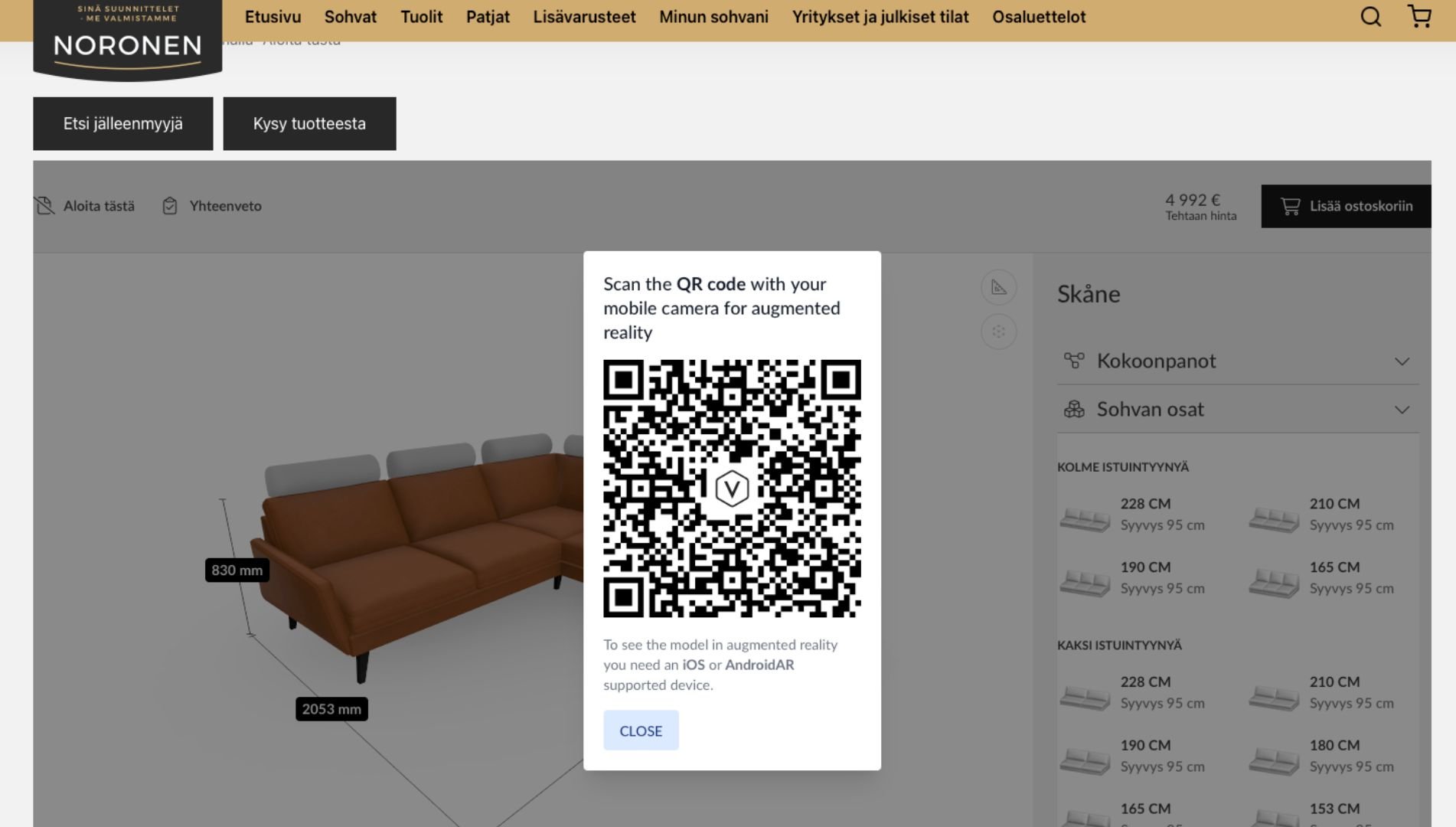The width and height of the screenshot is (1456, 827).
Task: Select three-seat 210 CM sofa thumbnail
Action: pos(1274,520)
